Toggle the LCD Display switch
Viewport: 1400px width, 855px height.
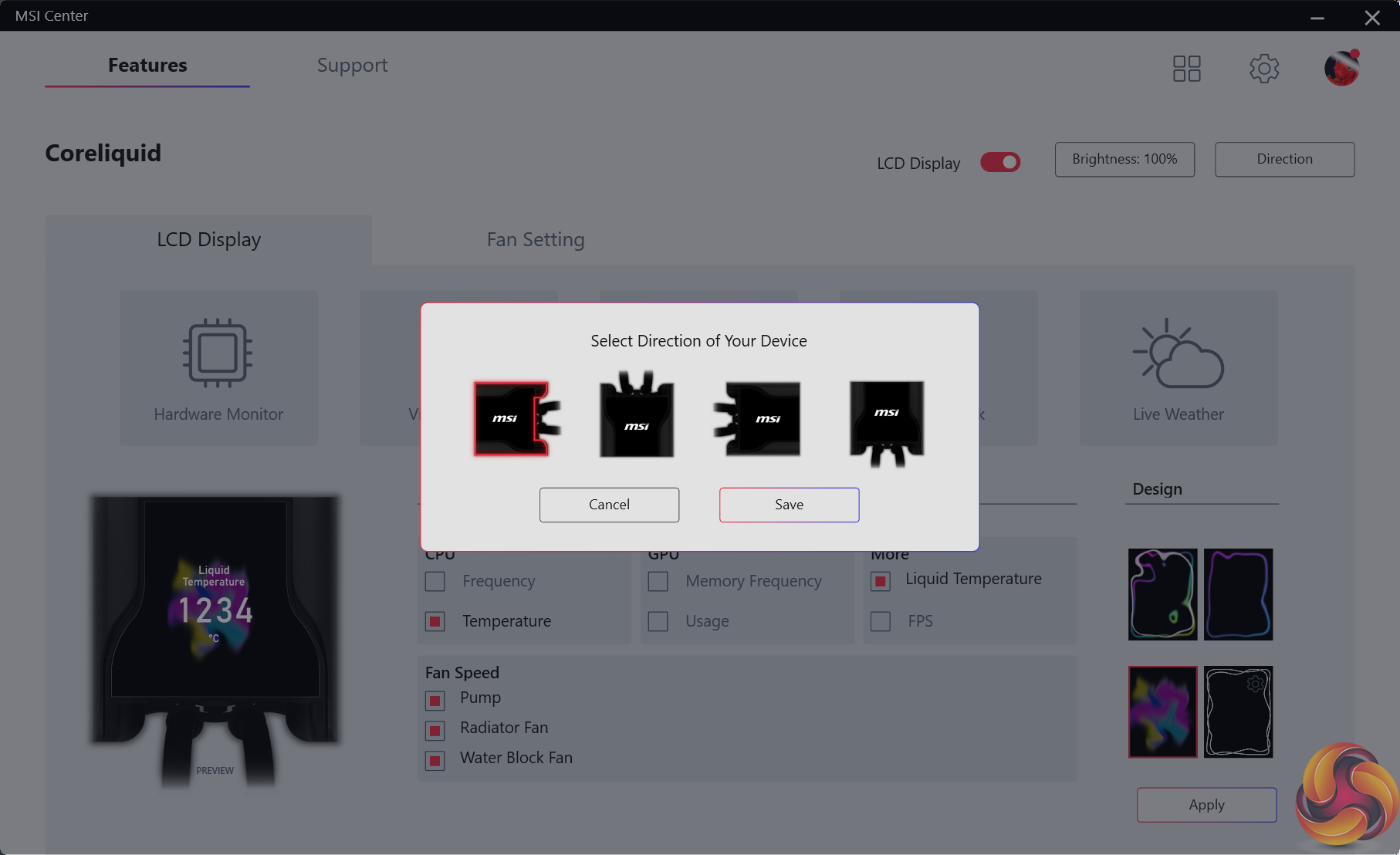pos(1000,162)
